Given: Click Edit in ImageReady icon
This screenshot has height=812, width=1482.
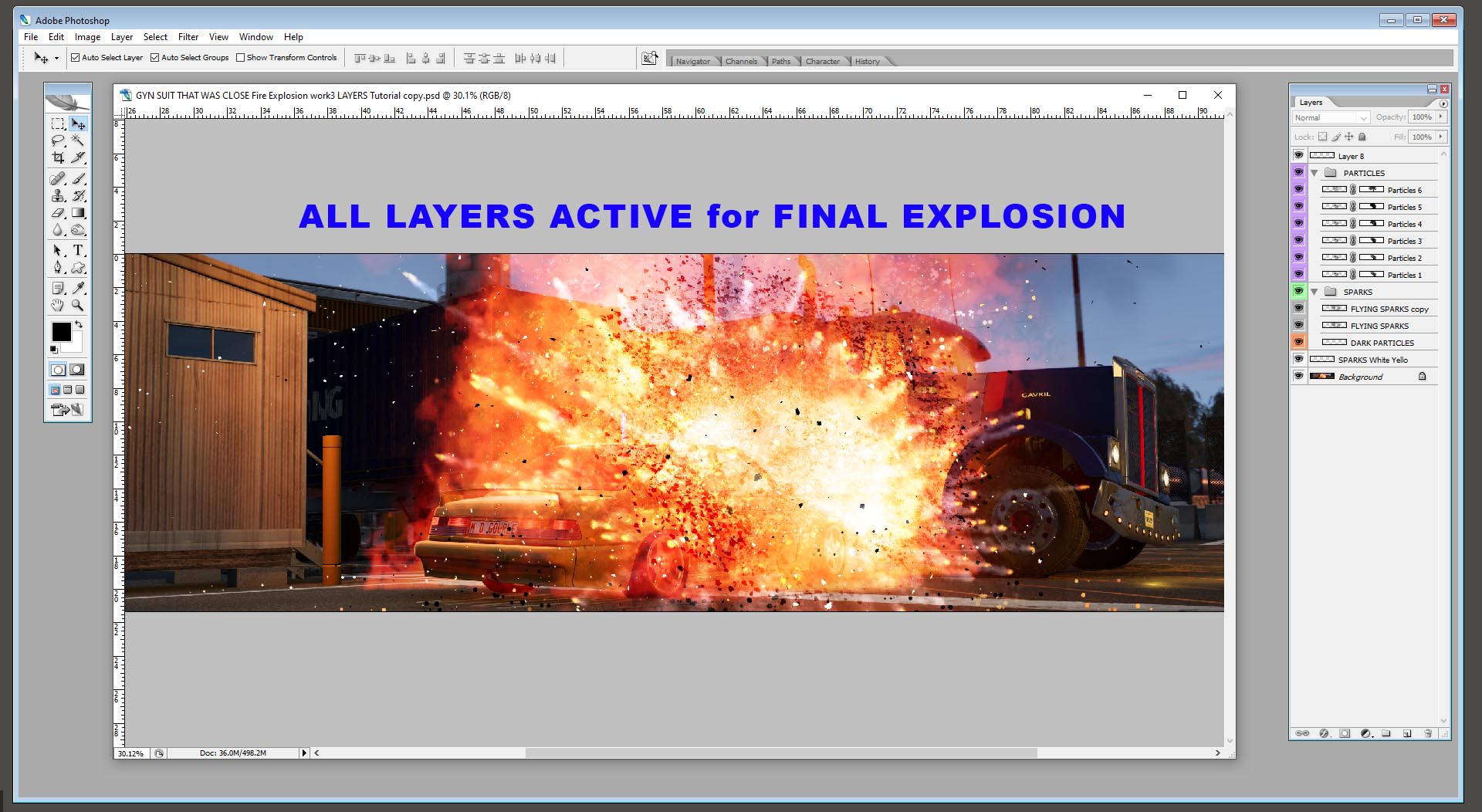Looking at the screenshot, I should [x=67, y=410].
